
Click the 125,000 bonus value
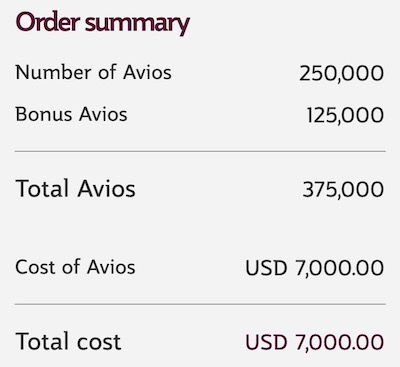coord(345,115)
